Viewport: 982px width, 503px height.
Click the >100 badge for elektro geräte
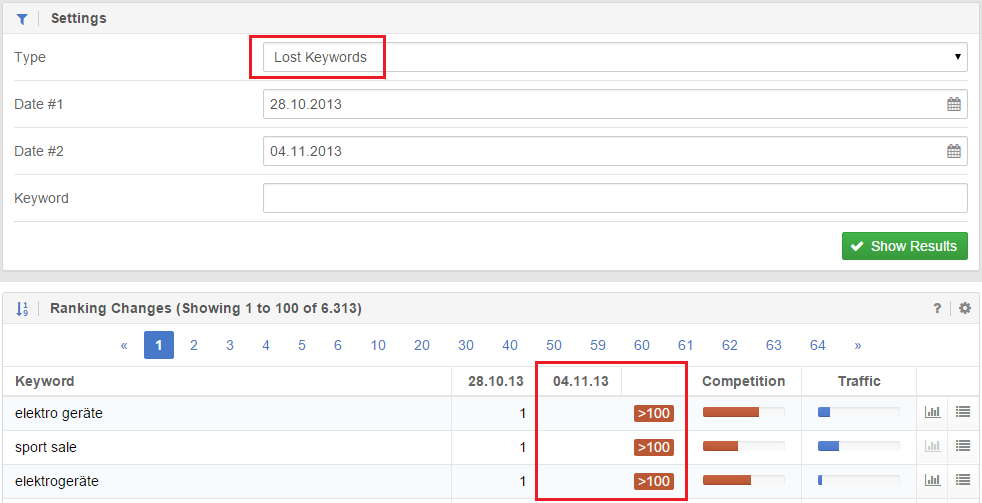654,413
